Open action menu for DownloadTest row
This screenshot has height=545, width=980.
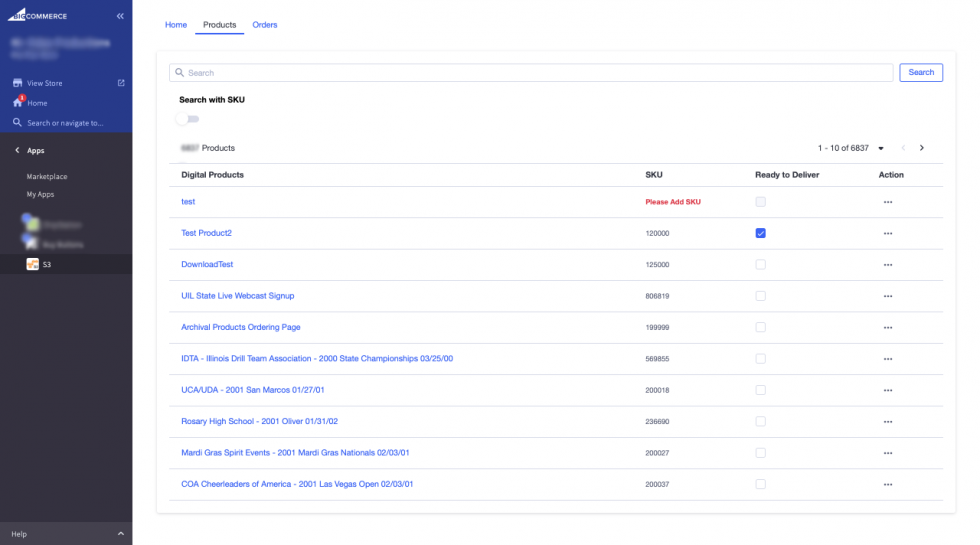click(x=887, y=265)
